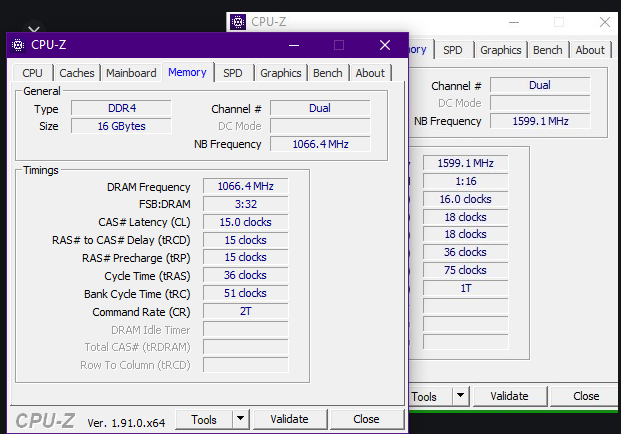Open the Graphics tab in front window
Viewport: 621px width, 434px height.
(x=281, y=73)
